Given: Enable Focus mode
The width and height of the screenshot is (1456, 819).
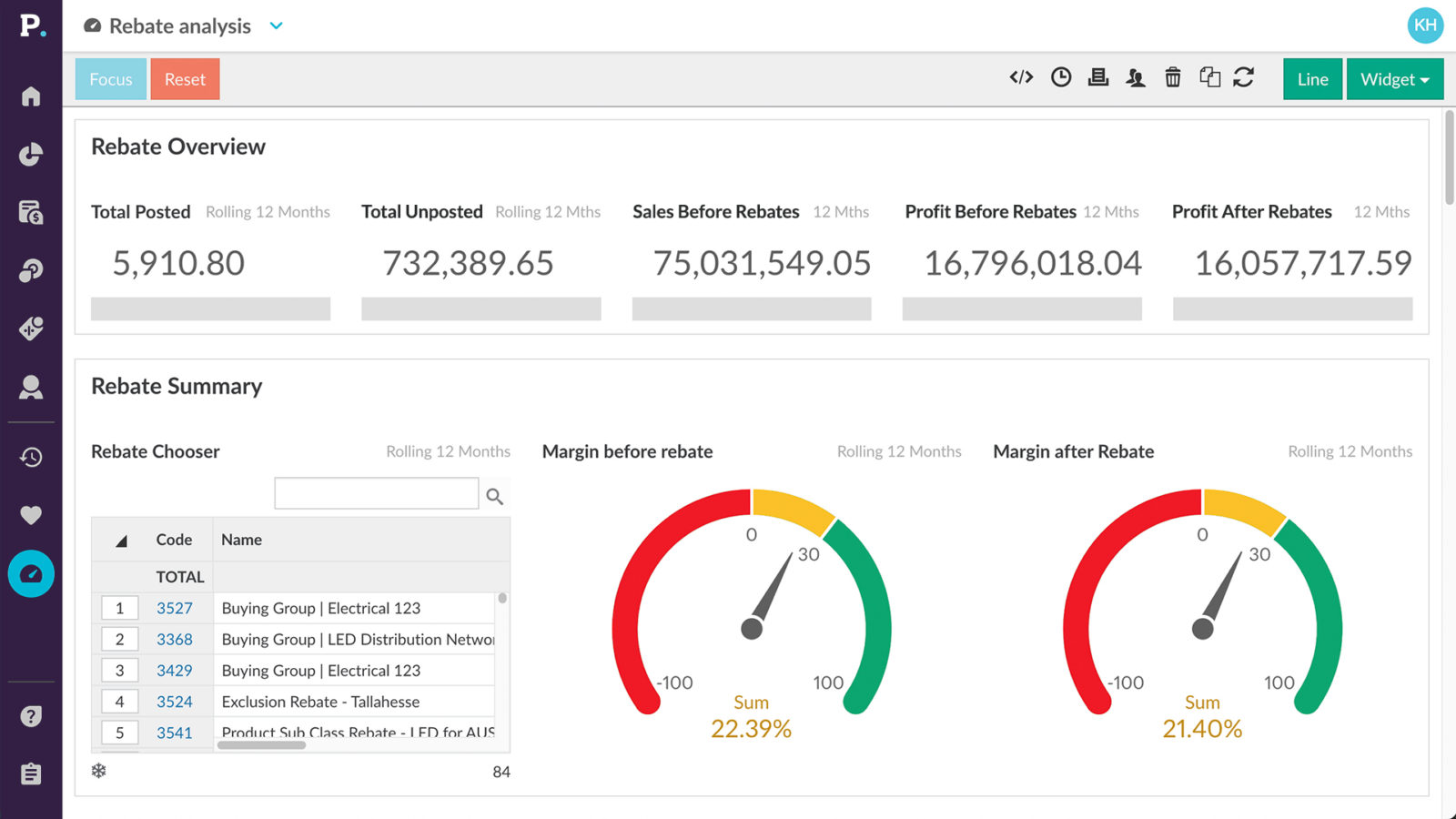Looking at the screenshot, I should pyautogui.click(x=110, y=79).
